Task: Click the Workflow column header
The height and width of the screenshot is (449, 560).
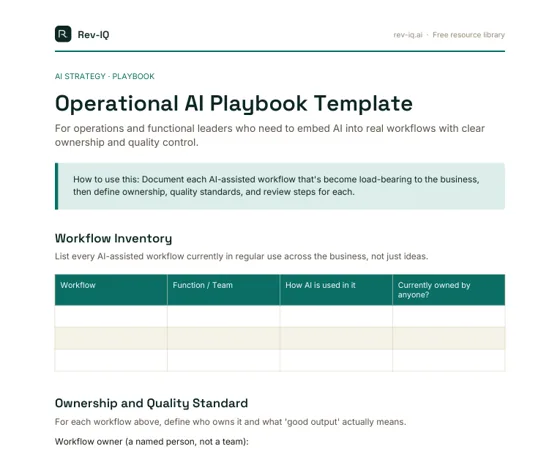Action: [111, 290]
